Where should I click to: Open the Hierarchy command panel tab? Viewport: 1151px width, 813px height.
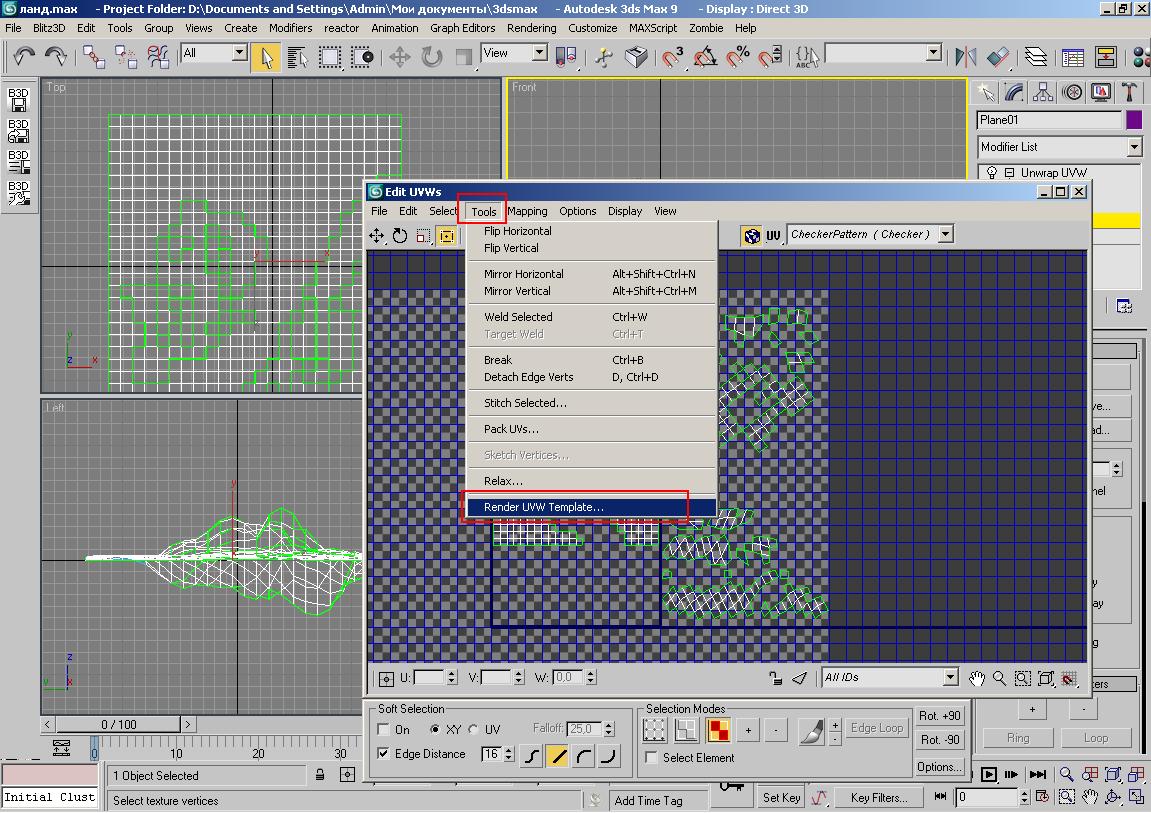(x=1043, y=93)
